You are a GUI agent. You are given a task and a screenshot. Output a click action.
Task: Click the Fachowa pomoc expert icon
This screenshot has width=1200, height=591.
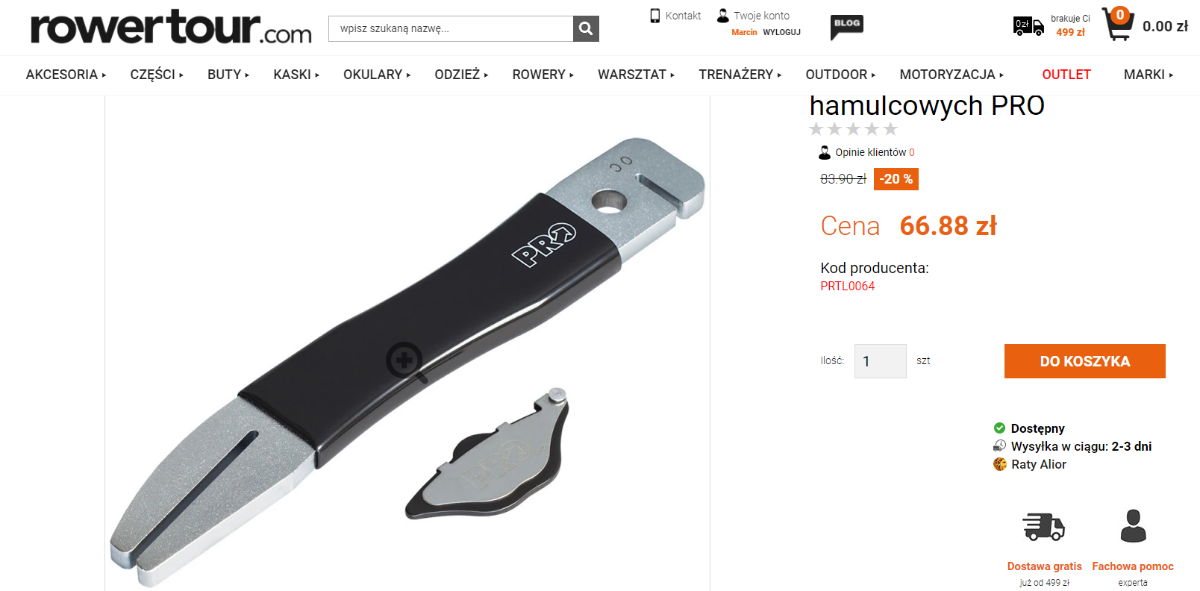(x=1132, y=526)
